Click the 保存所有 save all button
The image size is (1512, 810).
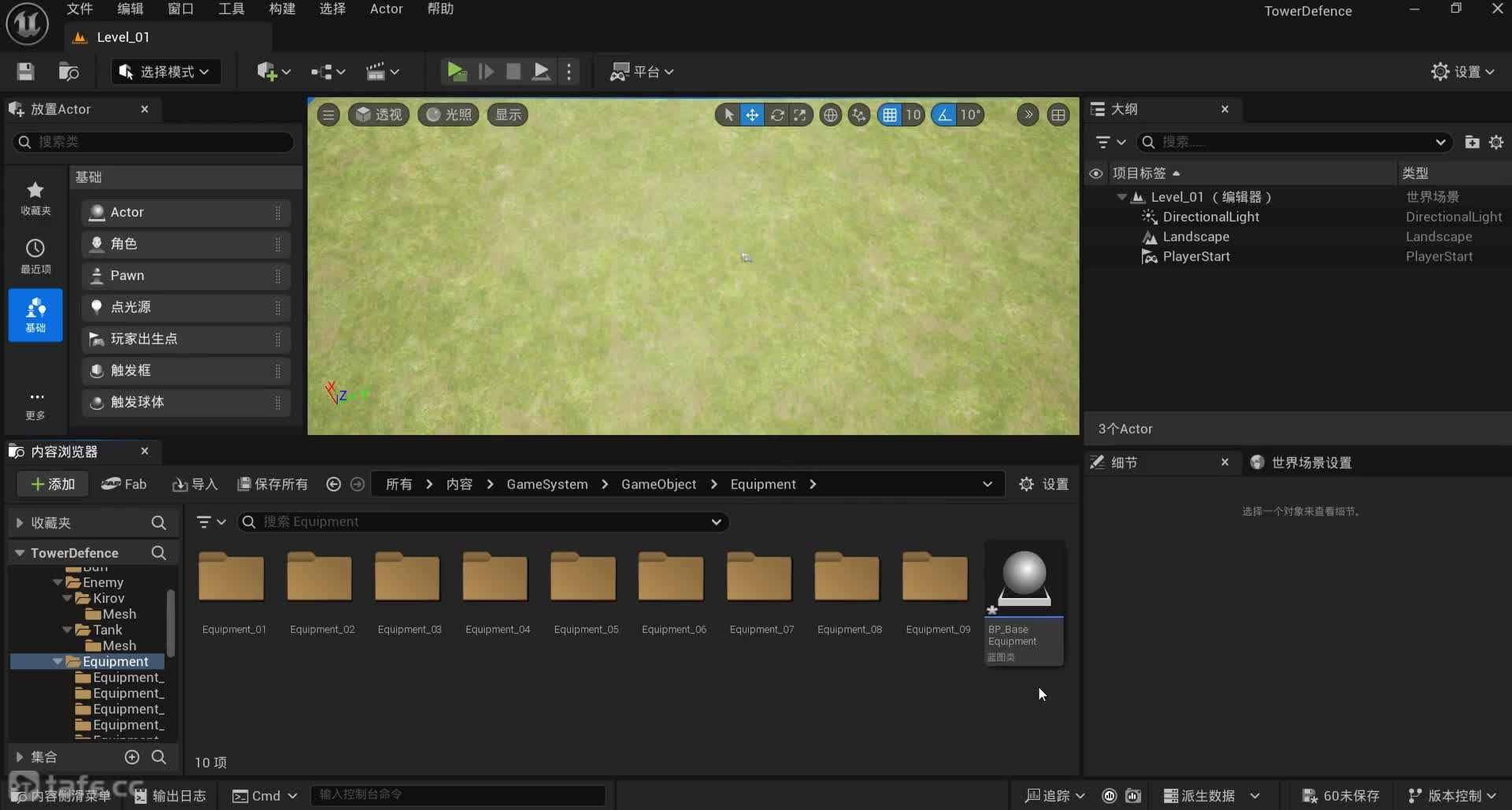272,484
